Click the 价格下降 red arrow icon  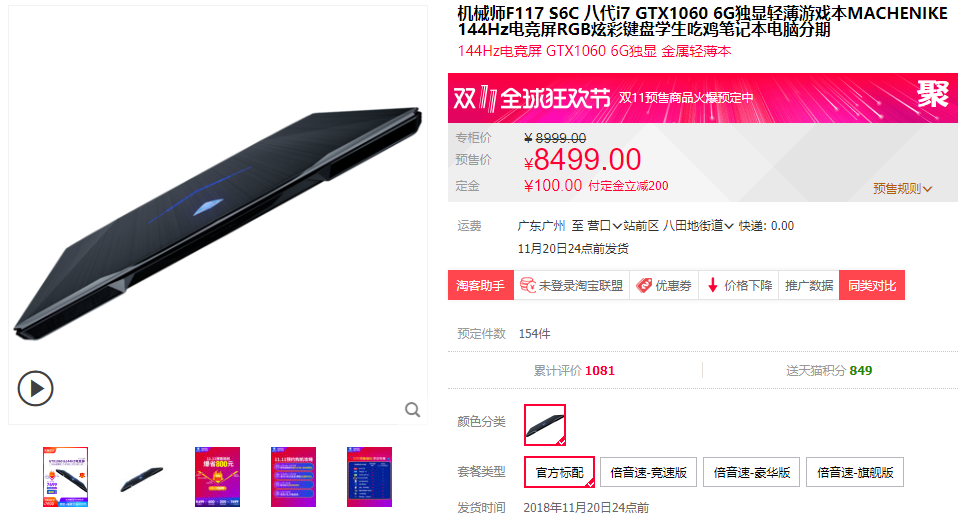pos(712,285)
